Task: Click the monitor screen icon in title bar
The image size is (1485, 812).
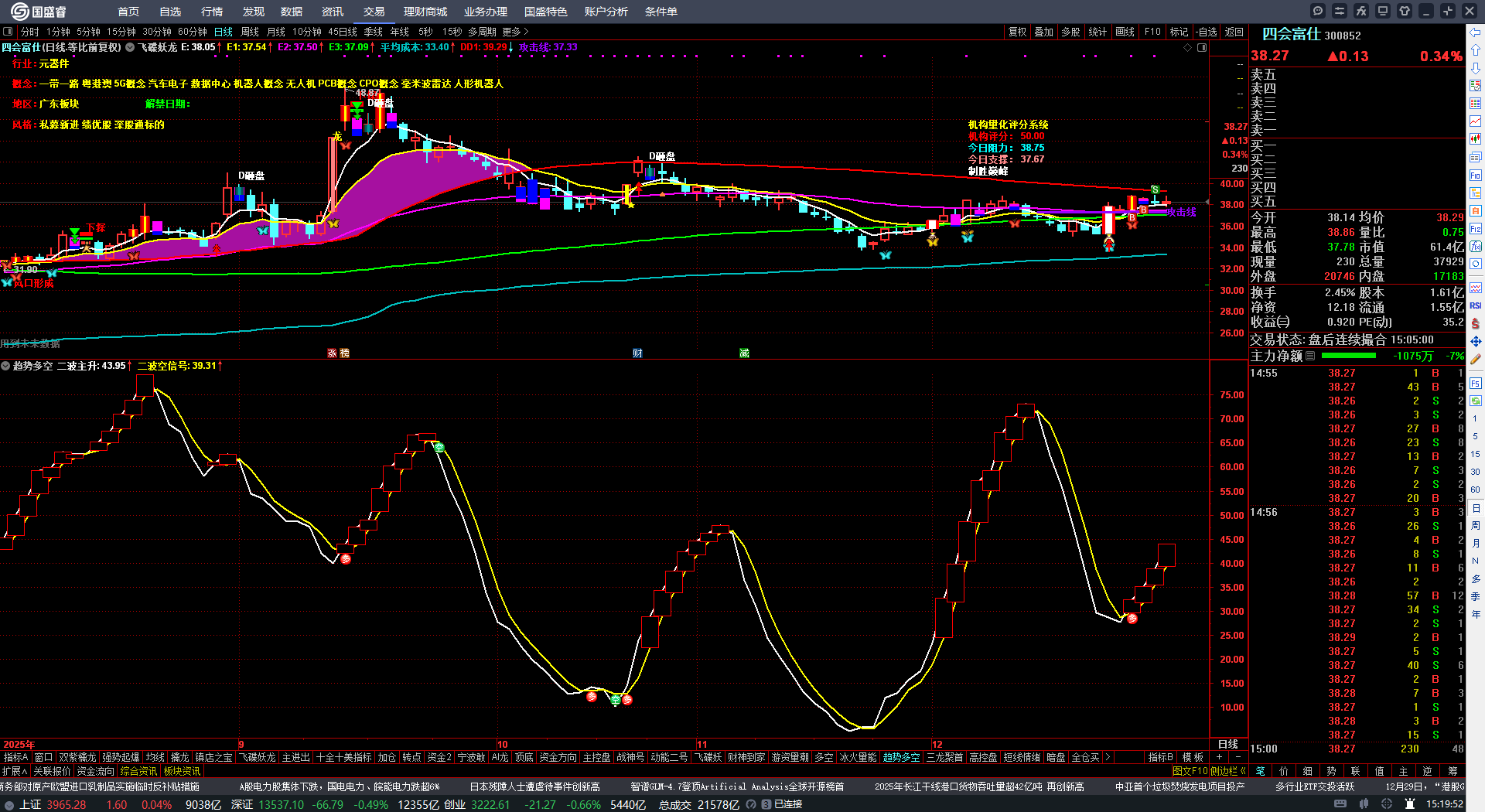Action: click(1383, 11)
